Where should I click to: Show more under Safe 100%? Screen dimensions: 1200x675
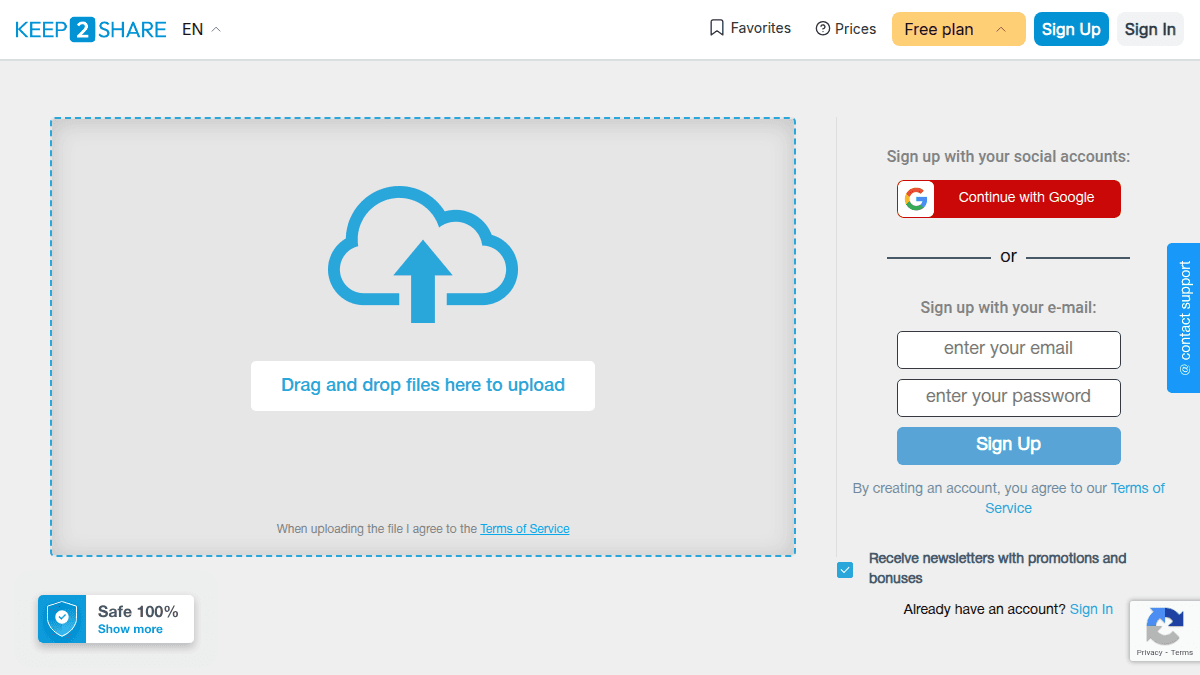[130, 629]
